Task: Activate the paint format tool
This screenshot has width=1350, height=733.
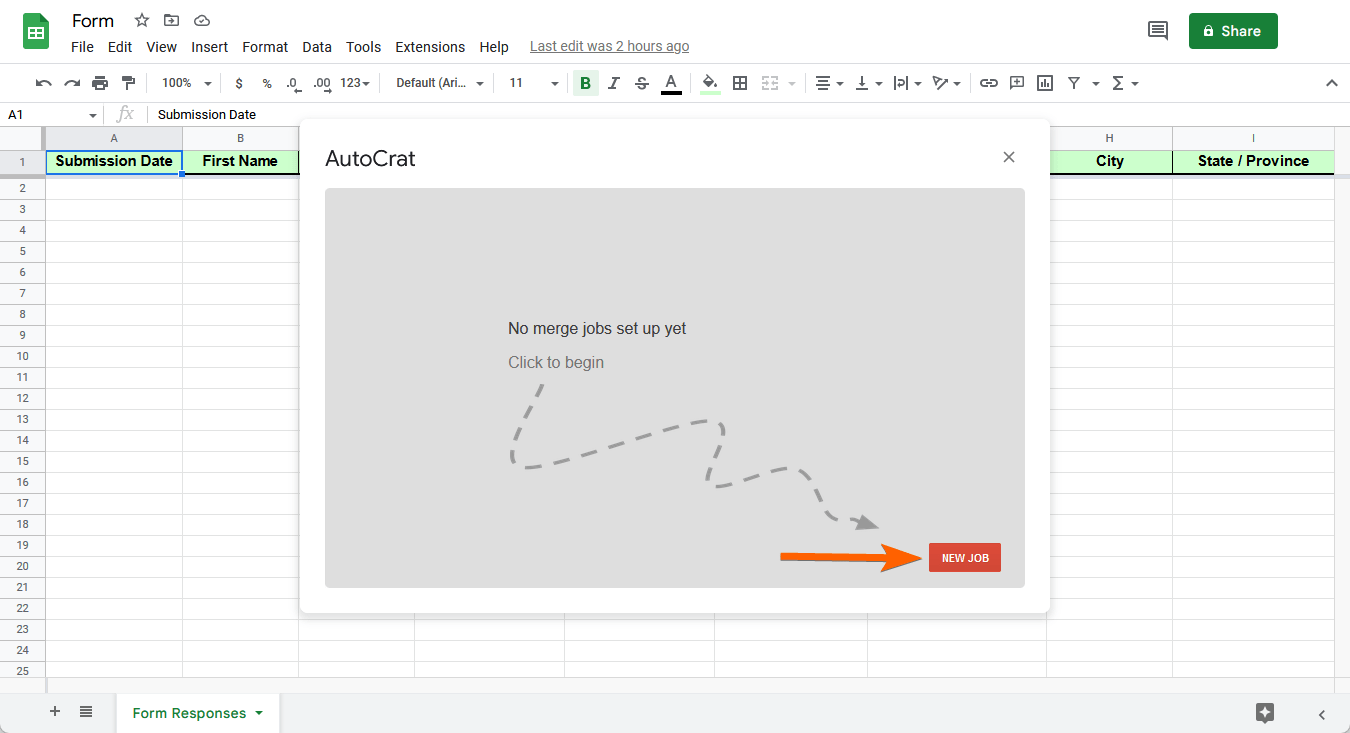Action: (x=128, y=83)
